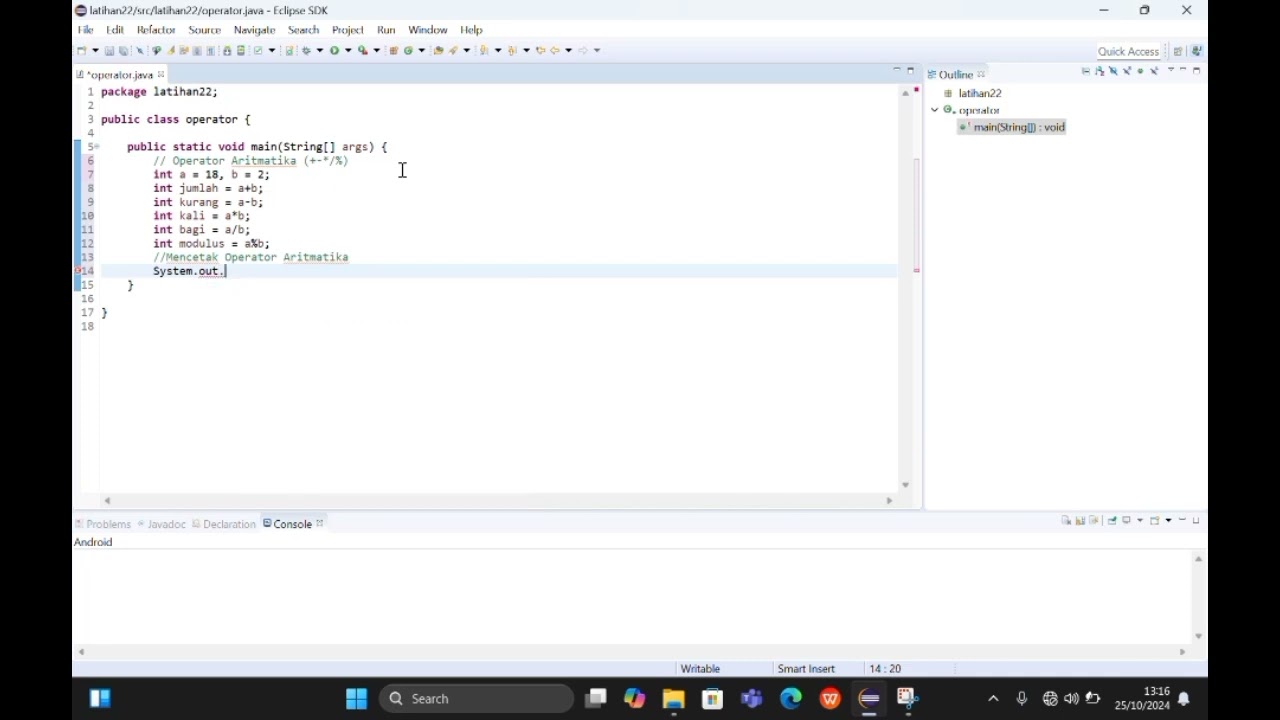Screen dimensions: 1280x720
Task: Click the editor horizontal scrollbar
Action: coord(497,500)
